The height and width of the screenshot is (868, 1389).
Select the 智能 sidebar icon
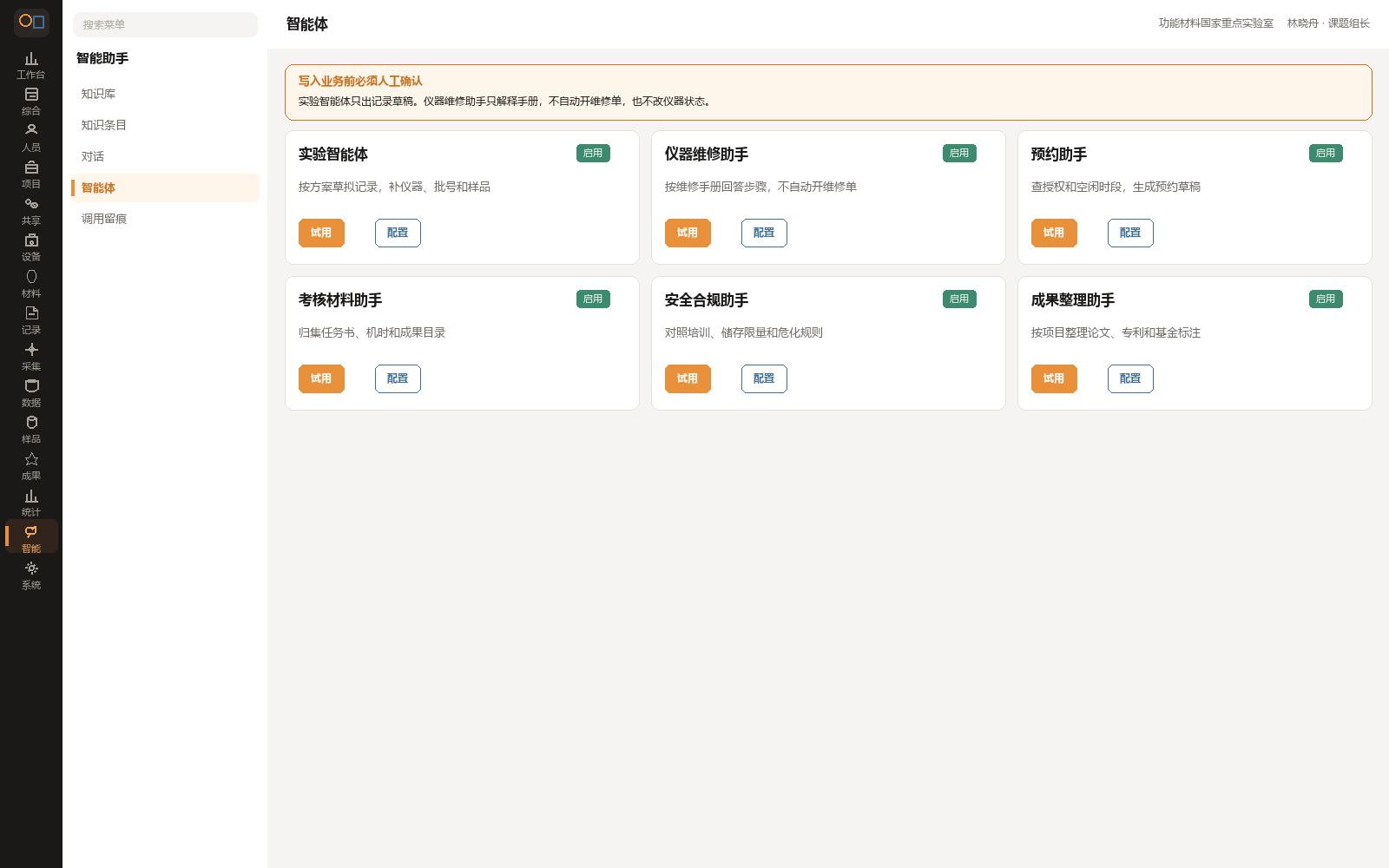click(31, 537)
